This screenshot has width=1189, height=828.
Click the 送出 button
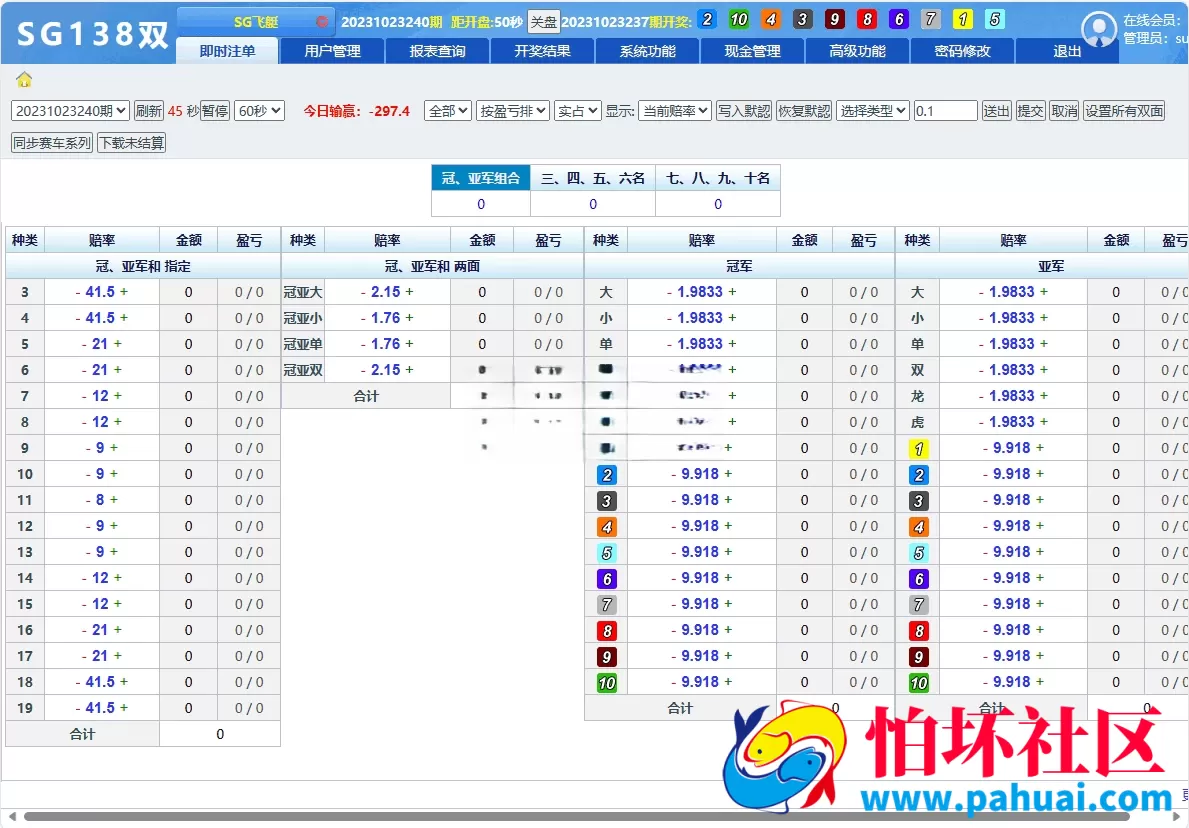(x=996, y=111)
